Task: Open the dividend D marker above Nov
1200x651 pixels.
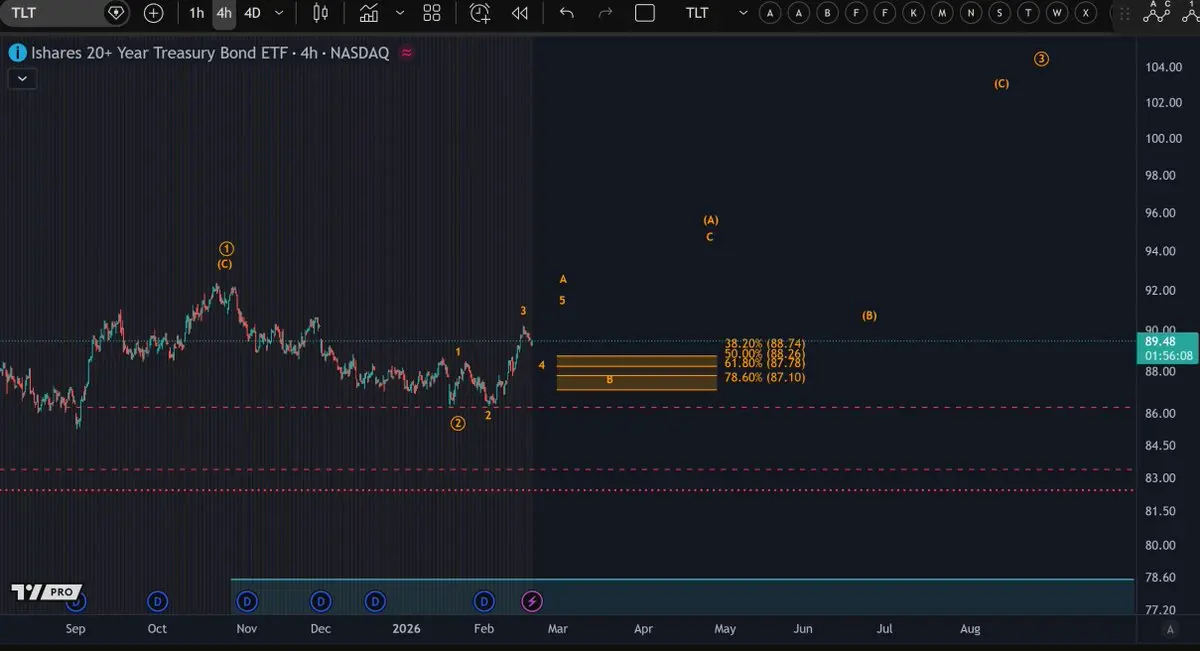Action: [x=247, y=601]
